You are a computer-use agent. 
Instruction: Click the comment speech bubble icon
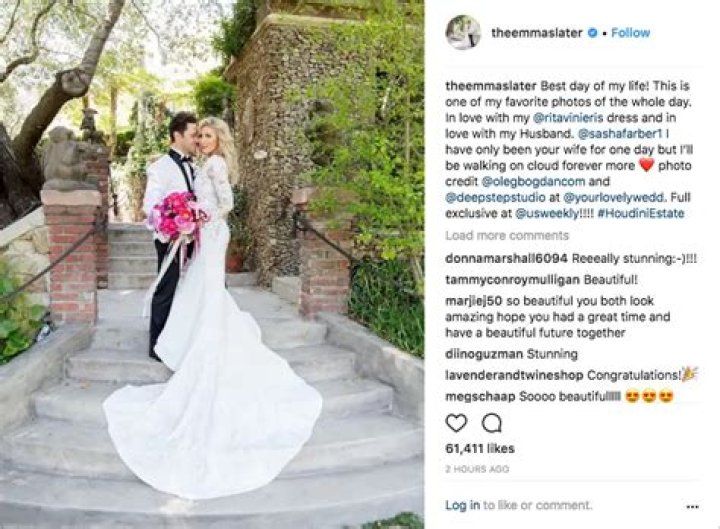pos(492,423)
